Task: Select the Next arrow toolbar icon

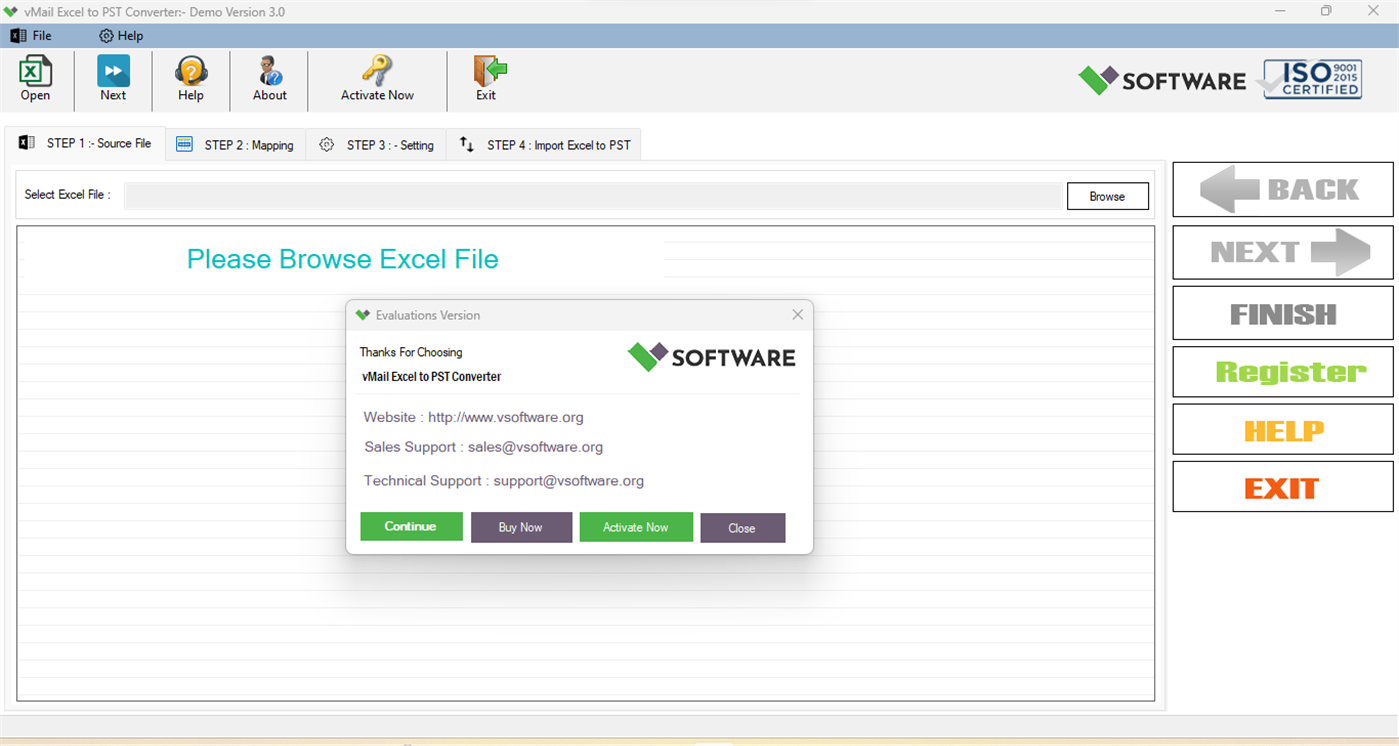Action: (x=113, y=72)
